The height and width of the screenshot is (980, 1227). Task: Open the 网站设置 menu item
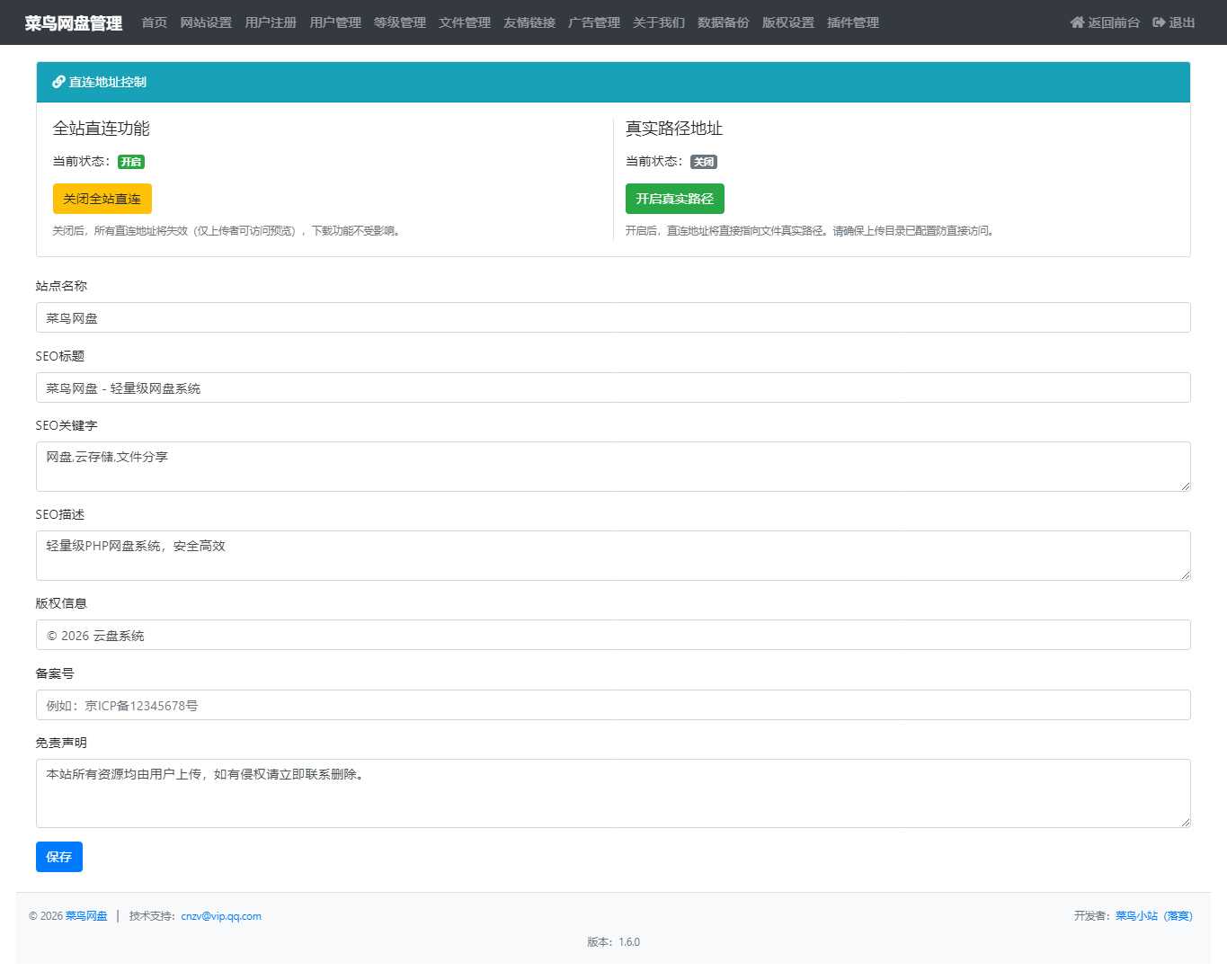click(x=206, y=22)
